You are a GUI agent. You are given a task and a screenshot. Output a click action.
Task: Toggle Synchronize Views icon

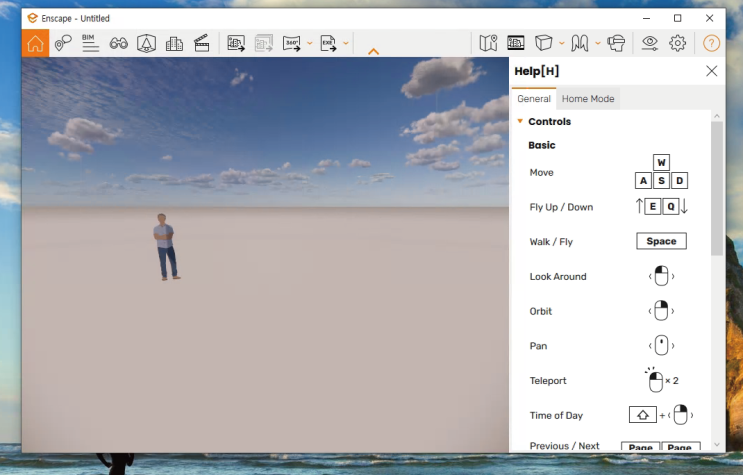point(516,43)
